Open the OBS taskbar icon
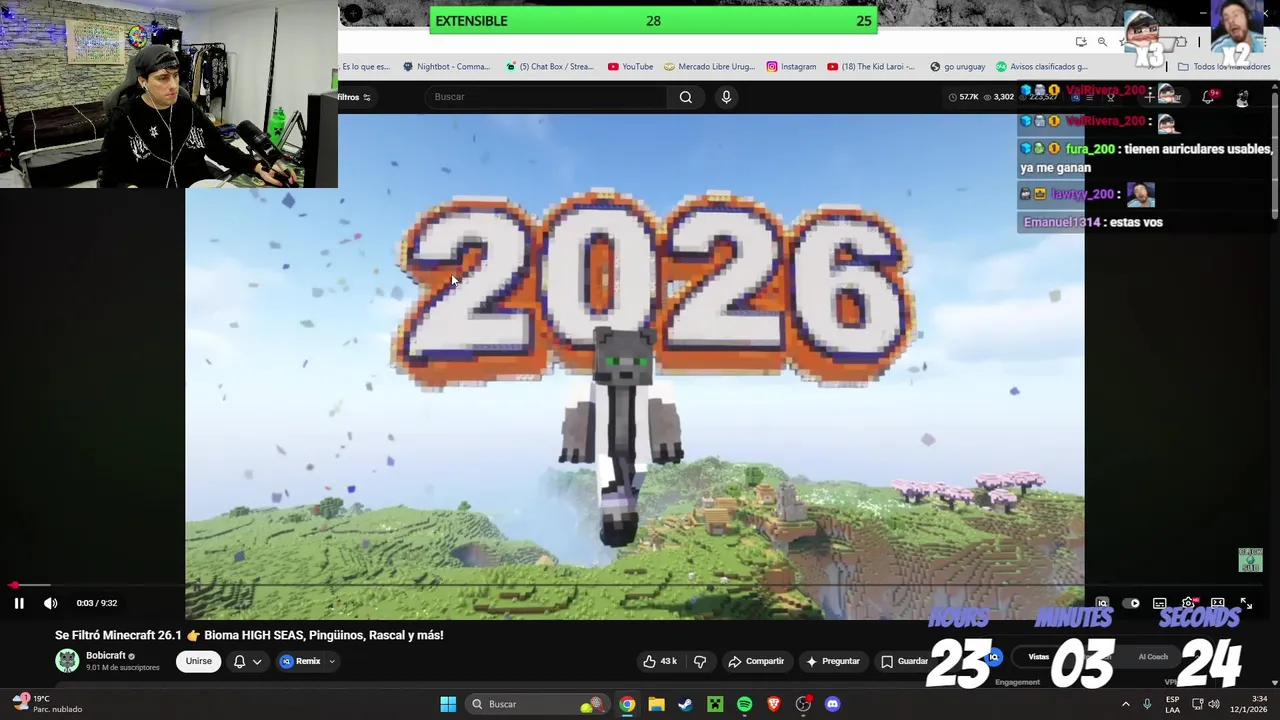The image size is (1280, 720). coord(803,704)
